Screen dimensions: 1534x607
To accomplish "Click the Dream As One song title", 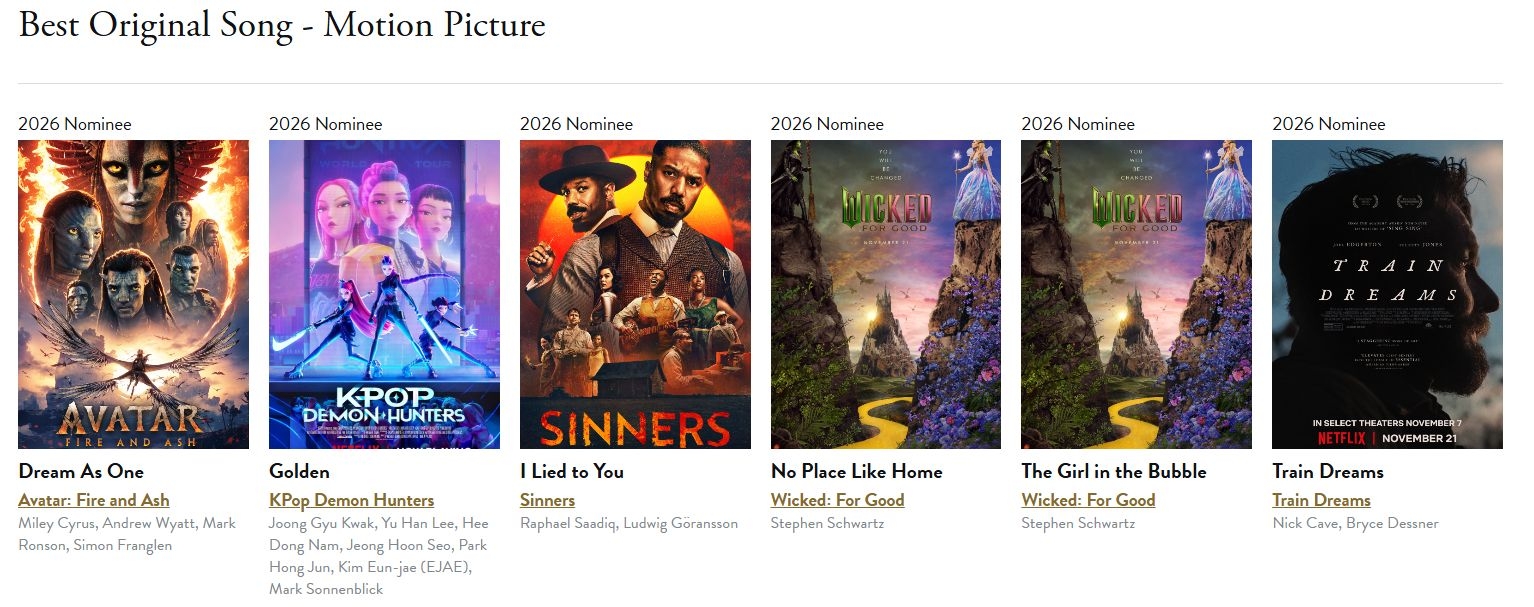I will tap(81, 472).
